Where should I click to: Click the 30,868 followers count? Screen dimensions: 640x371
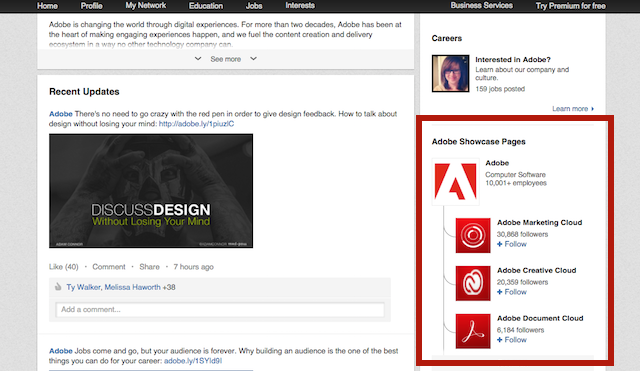pyautogui.click(x=522, y=234)
